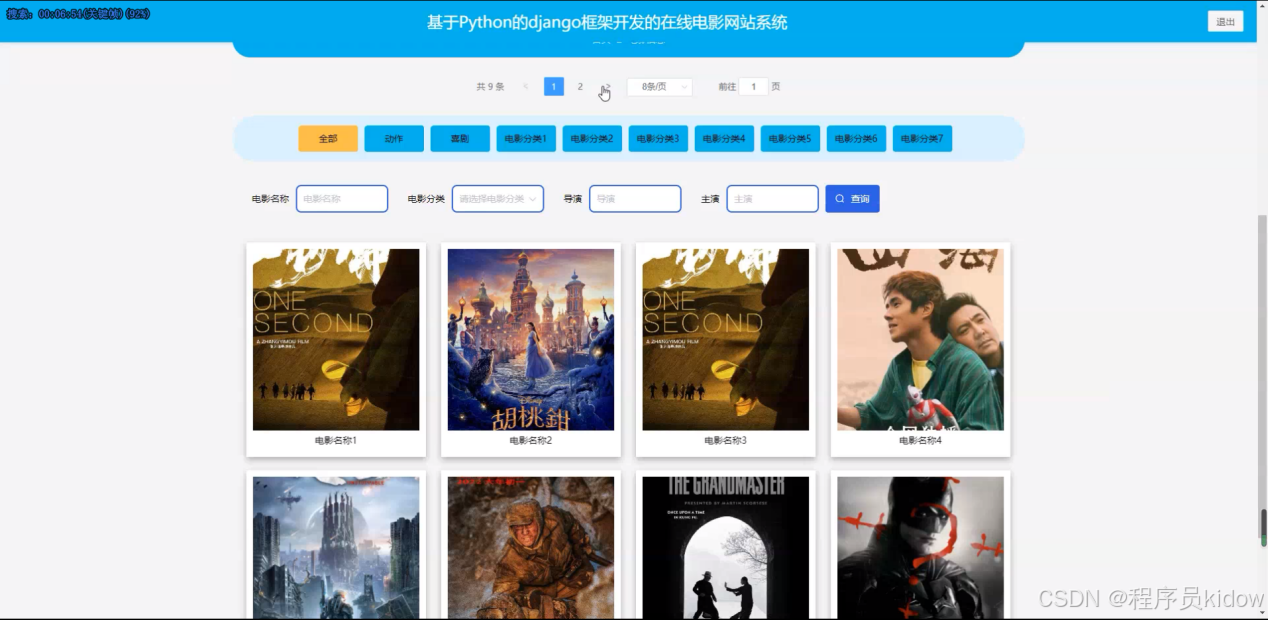The image size is (1268, 620).
Task: Click the site title header text
Action: click(x=607, y=22)
